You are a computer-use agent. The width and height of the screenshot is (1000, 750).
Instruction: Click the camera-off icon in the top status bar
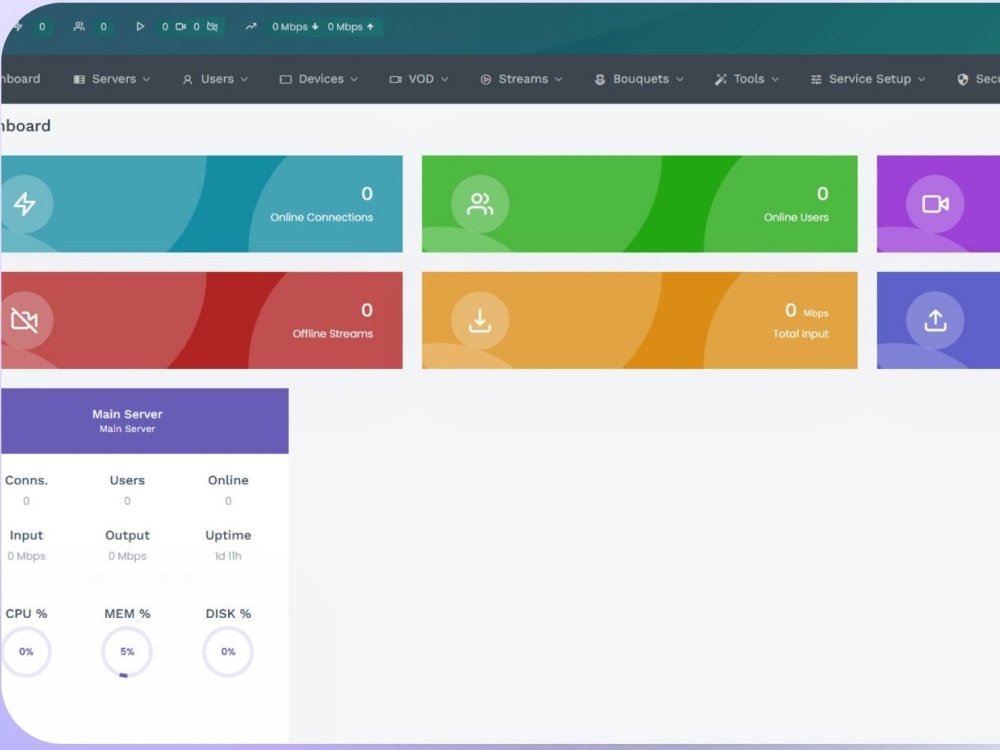pyautogui.click(x=213, y=27)
